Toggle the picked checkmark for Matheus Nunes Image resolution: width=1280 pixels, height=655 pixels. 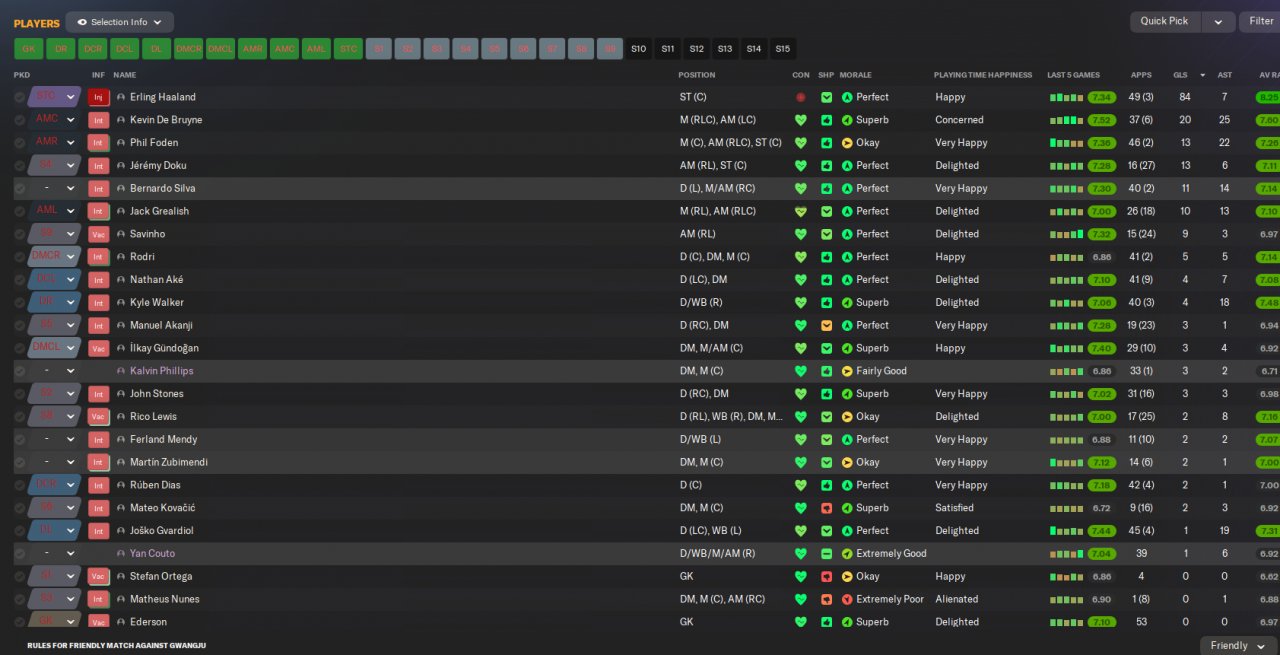19,599
